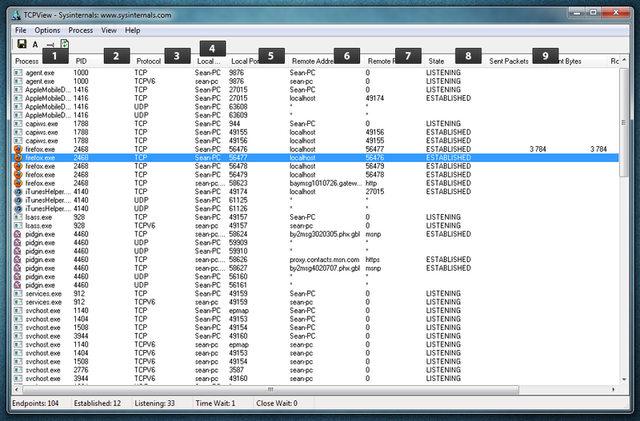The width and height of the screenshot is (640, 421).
Task: Click the Save toolbar icon
Action: (22, 44)
